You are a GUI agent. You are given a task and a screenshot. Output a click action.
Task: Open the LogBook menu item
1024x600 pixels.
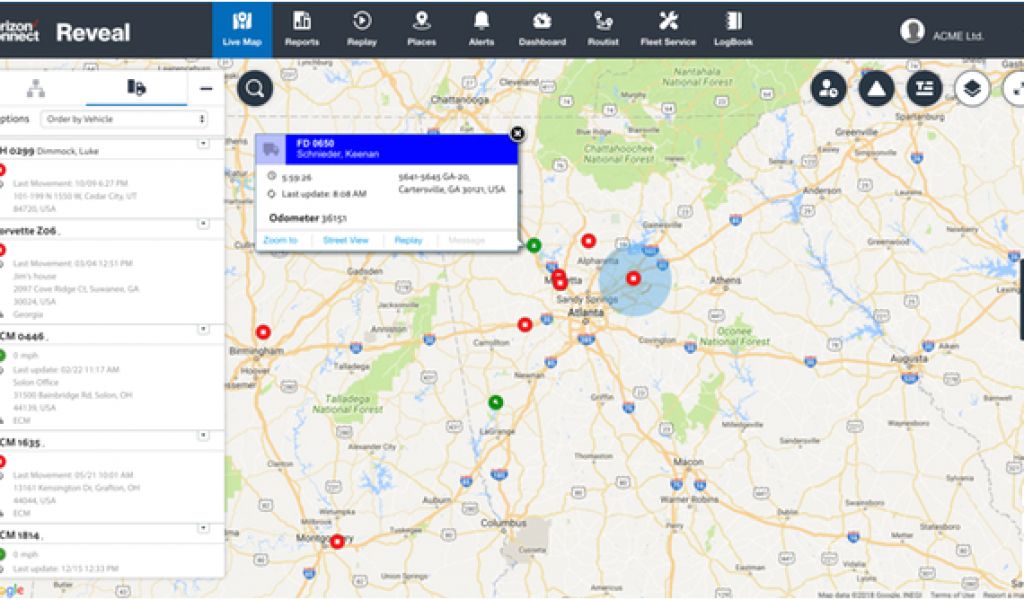click(733, 28)
